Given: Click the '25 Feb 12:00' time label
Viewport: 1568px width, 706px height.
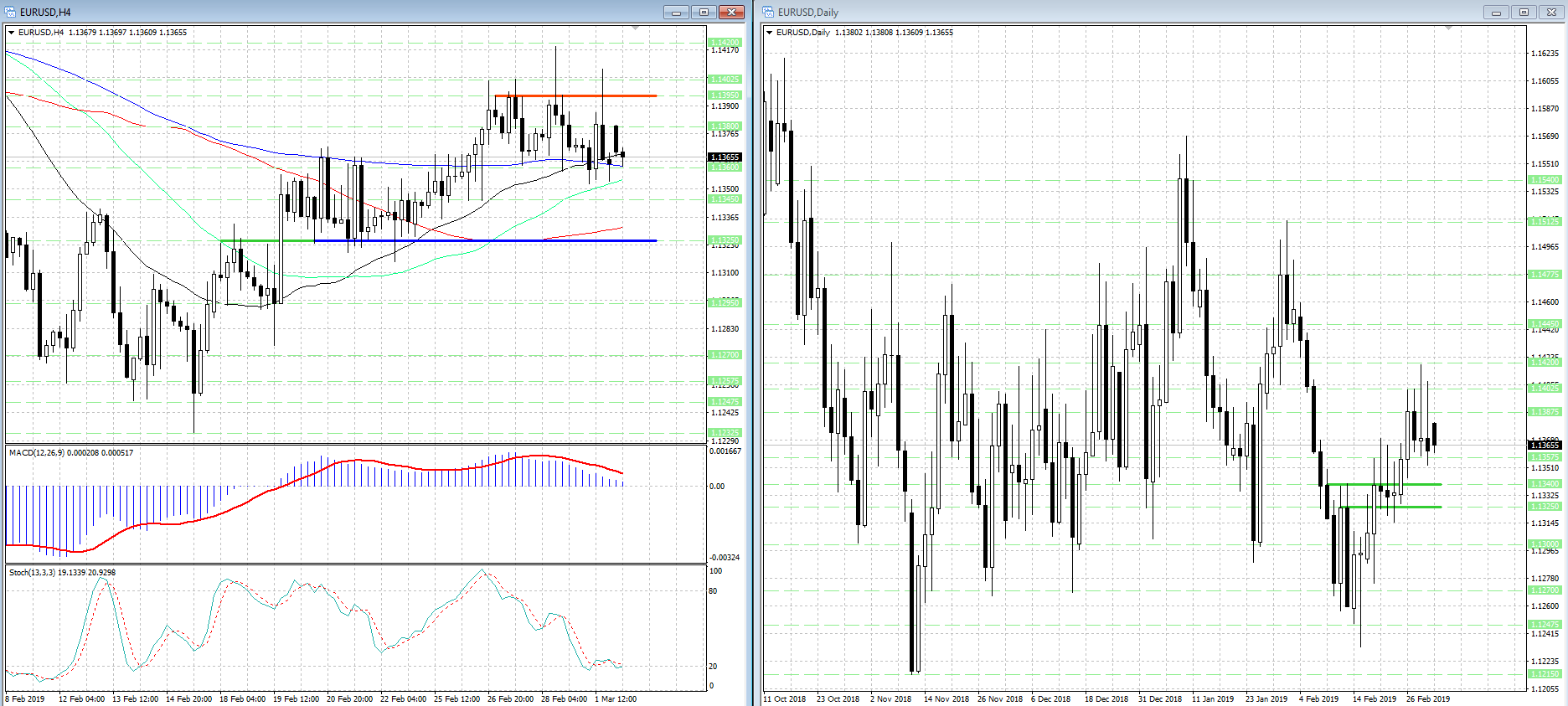Looking at the screenshot, I should pyautogui.click(x=456, y=698).
